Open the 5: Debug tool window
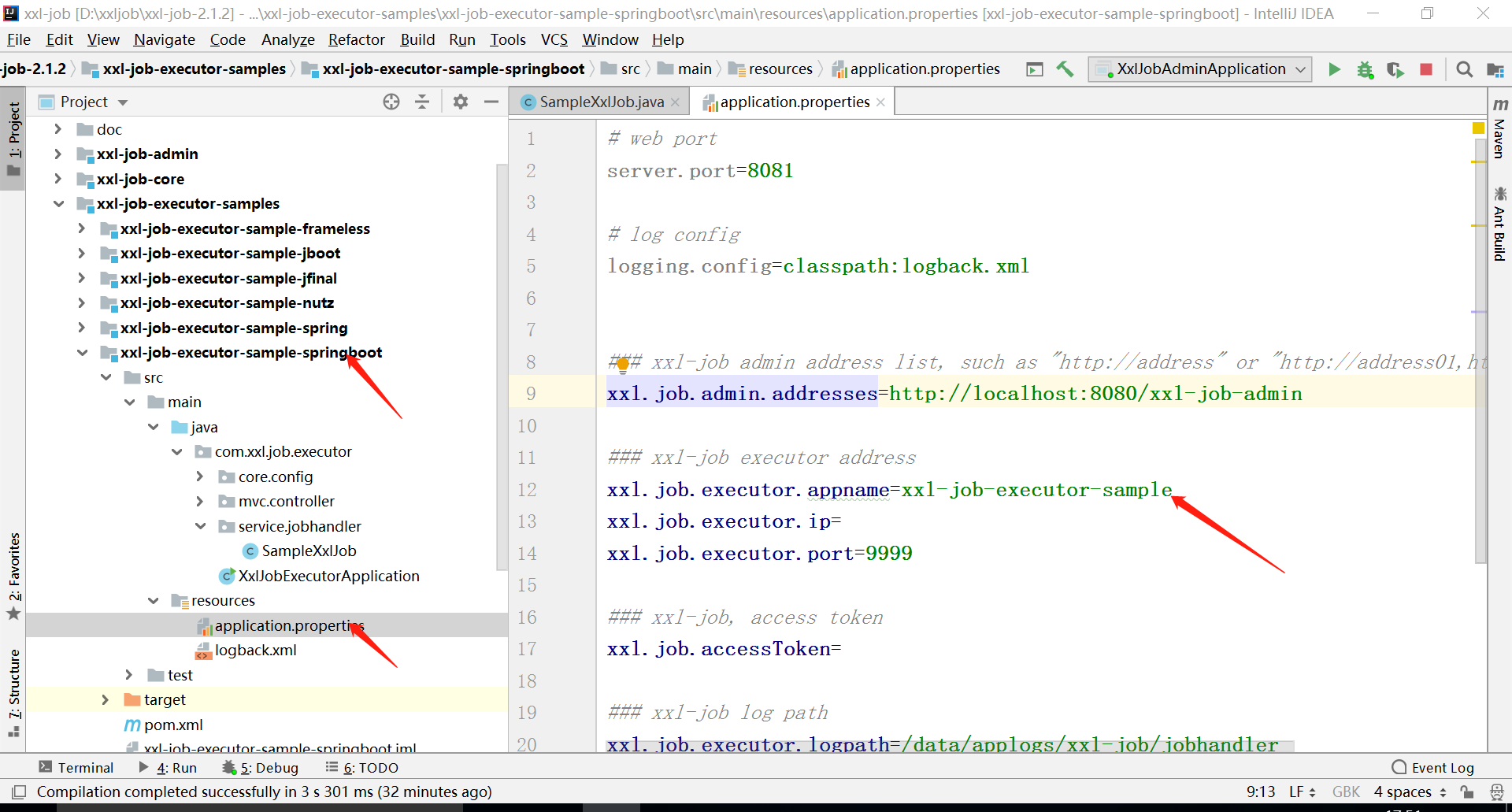The width and height of the screenshot is (1512, 812). pos(261,767)
